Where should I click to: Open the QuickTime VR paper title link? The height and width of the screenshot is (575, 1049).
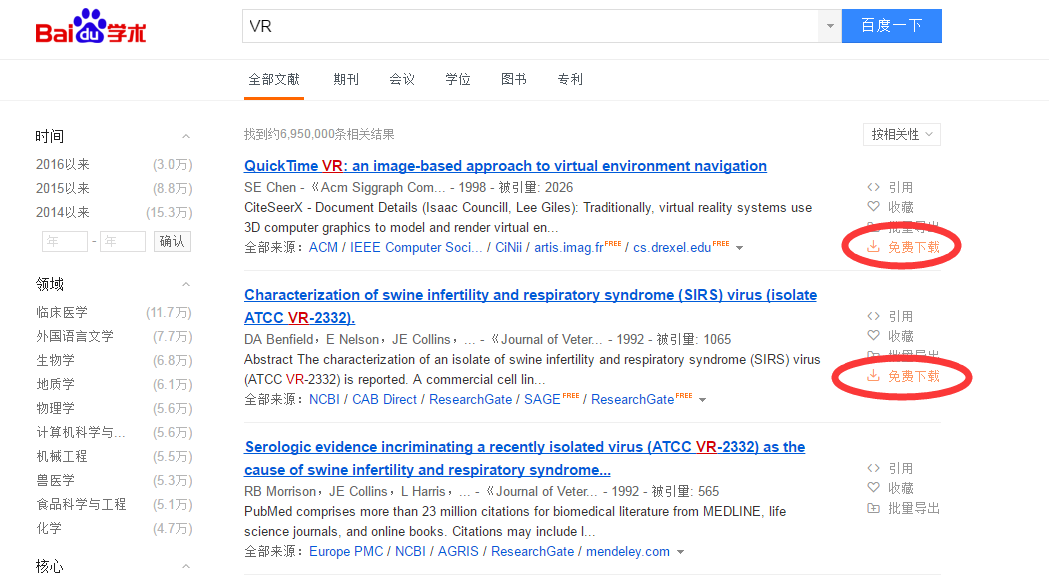[505, 166]
